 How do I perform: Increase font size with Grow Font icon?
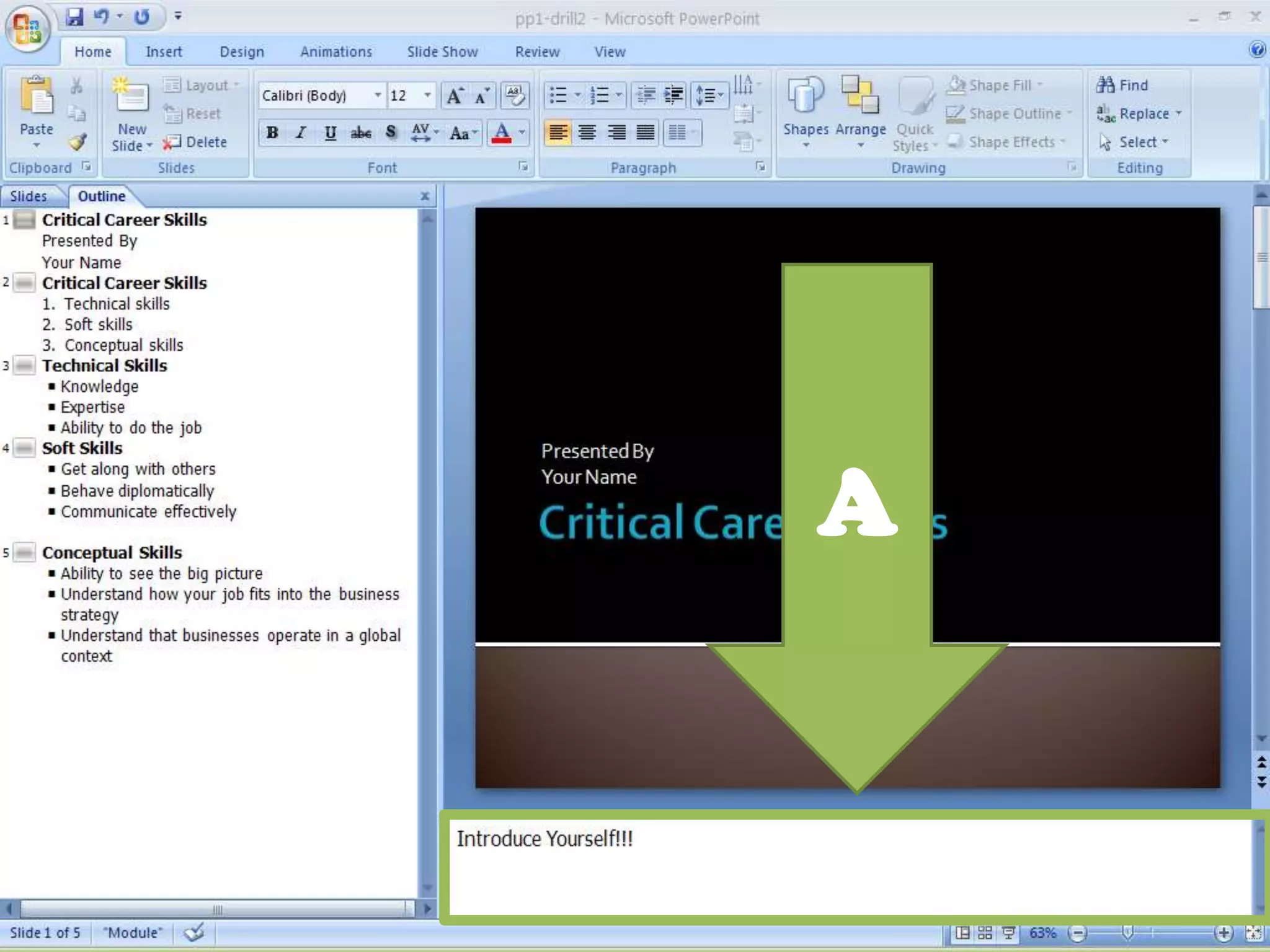click(455, 95)
